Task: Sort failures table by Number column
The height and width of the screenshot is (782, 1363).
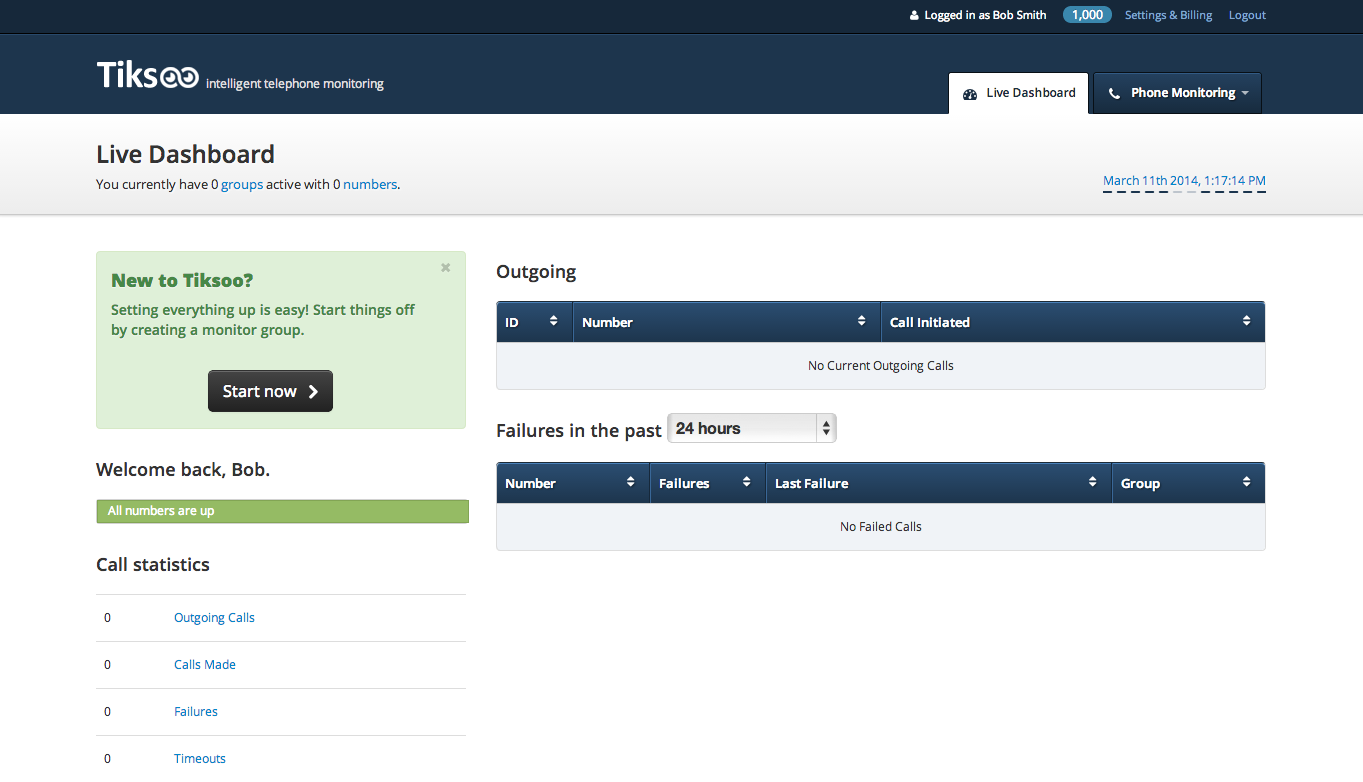Action: point(572,483)
